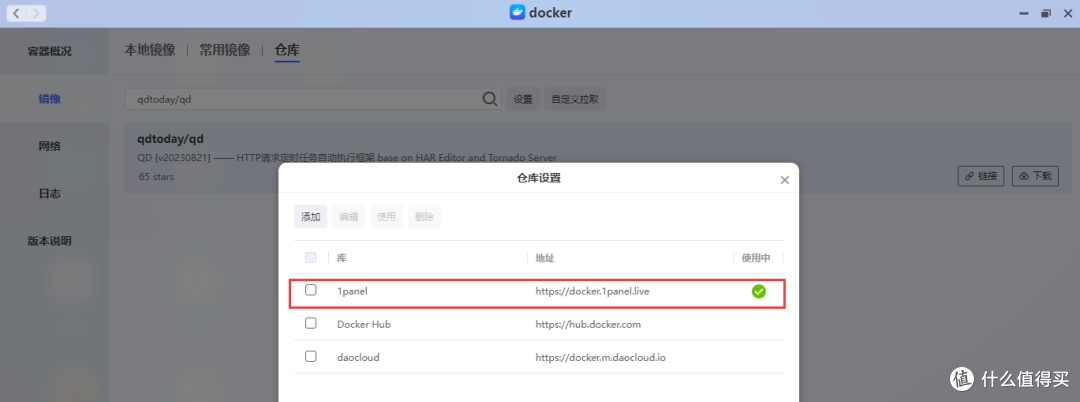Open the 容器概况 sidebar section

click(x=50, y=52)
